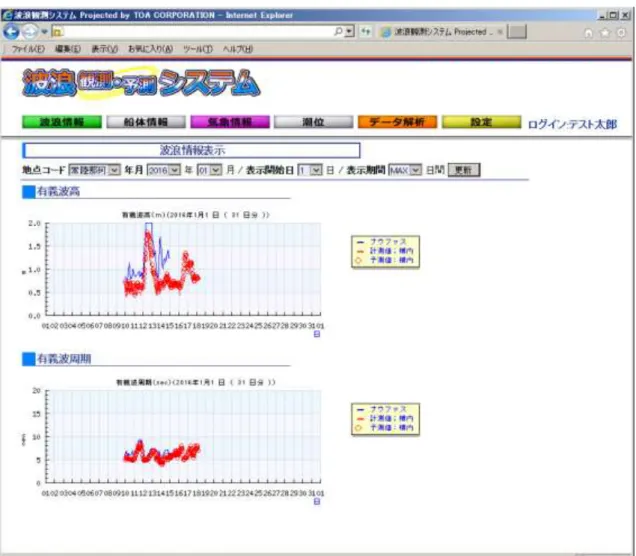Click the search magnifier icon in address bar
Screen dimensions: 636x556
point(338,31)
